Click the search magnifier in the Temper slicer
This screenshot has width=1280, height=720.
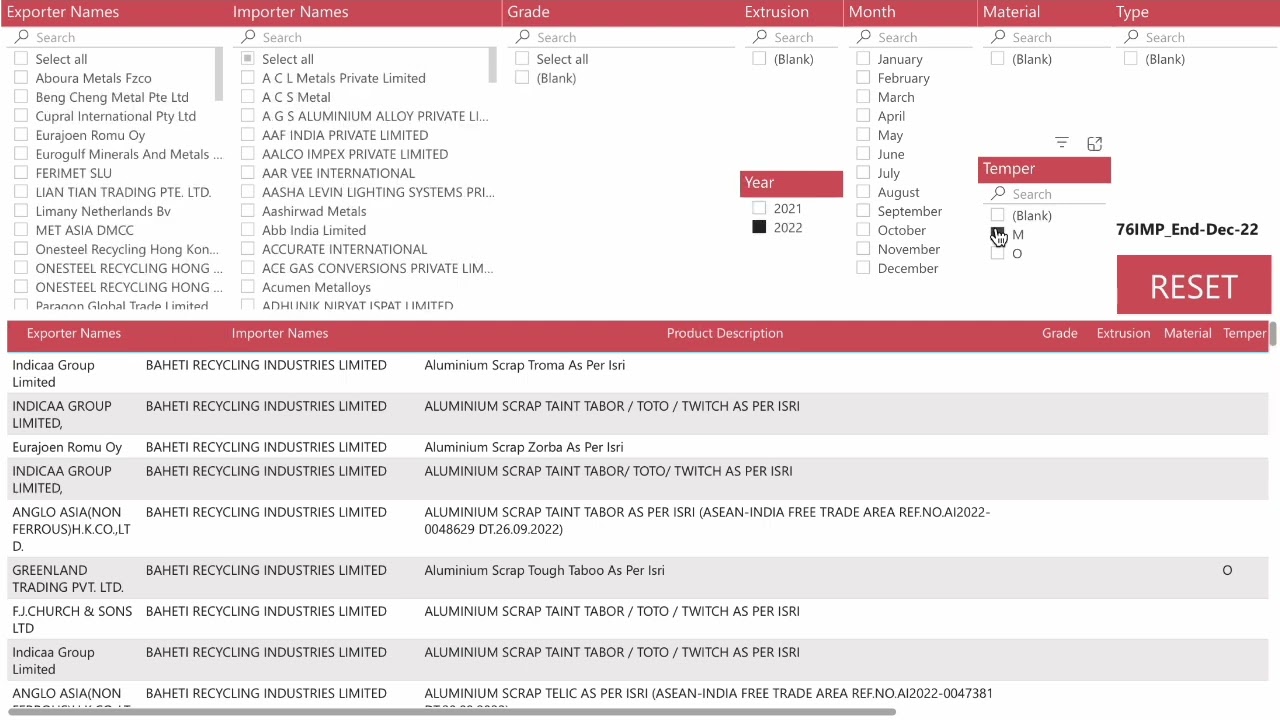pyautogui.click(x=998, y=194)
